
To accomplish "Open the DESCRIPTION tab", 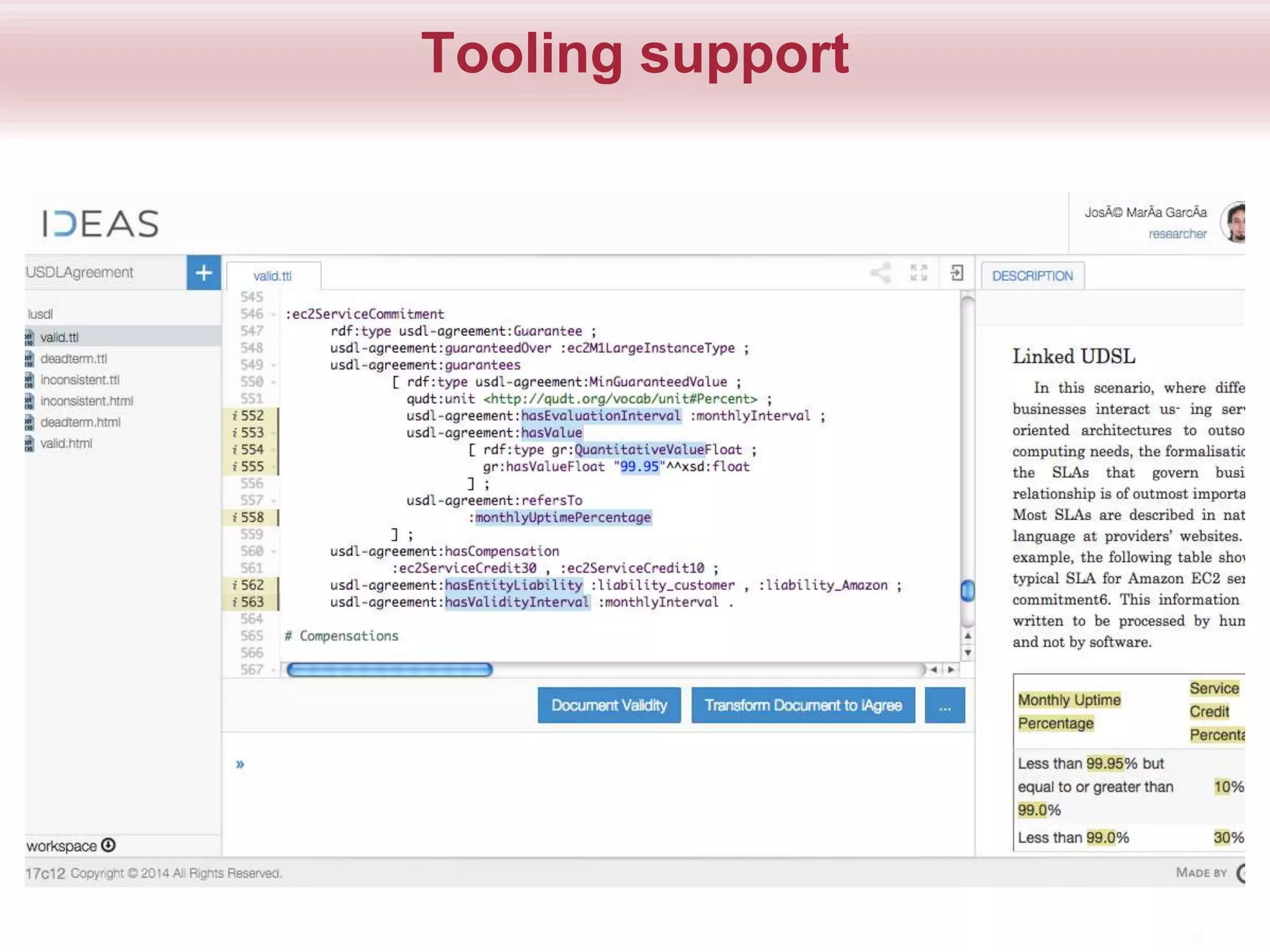I will pyautogui.click(x=1032, y=276).
